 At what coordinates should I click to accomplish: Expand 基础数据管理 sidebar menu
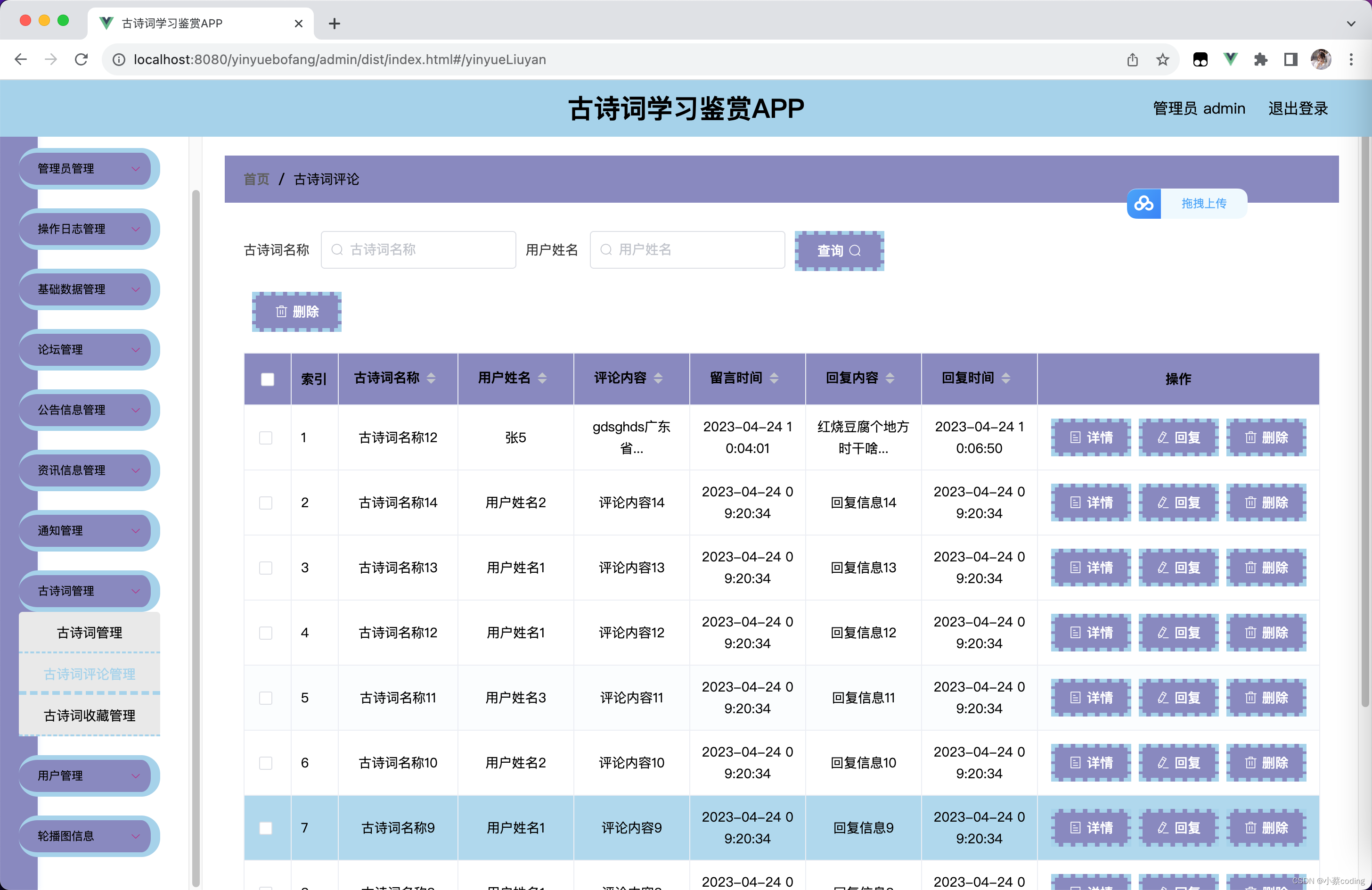[x=89, y=289]
